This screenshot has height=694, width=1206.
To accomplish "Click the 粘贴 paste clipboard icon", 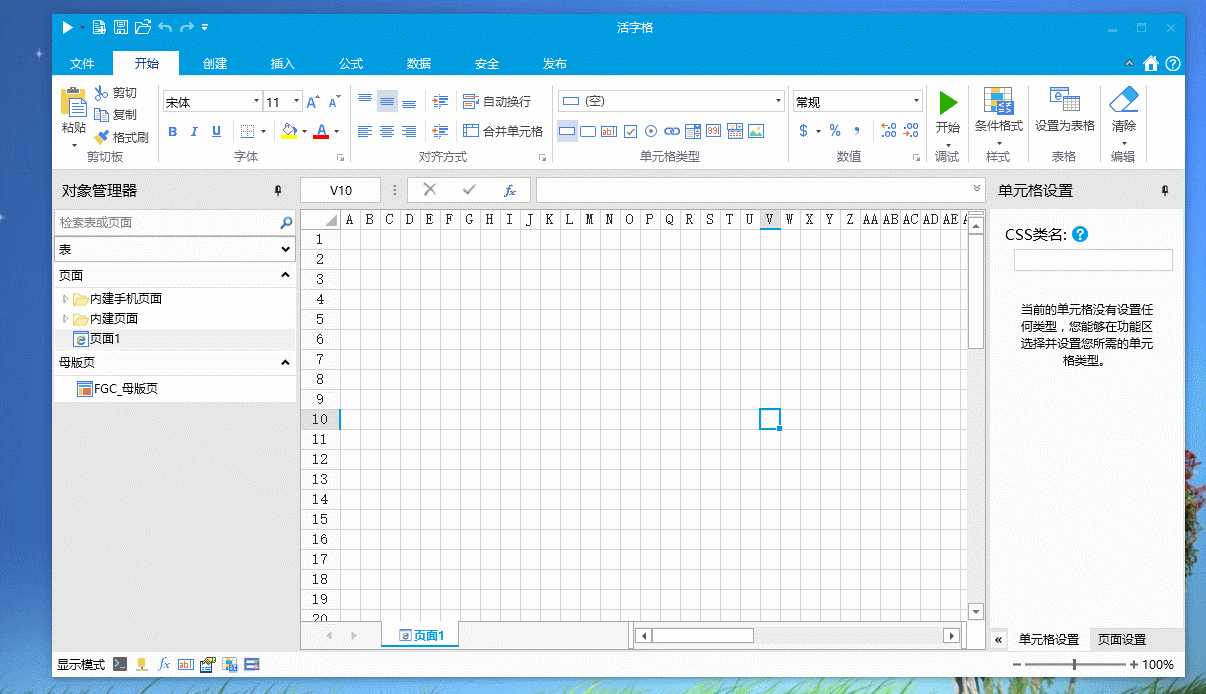I will [74, 103].
